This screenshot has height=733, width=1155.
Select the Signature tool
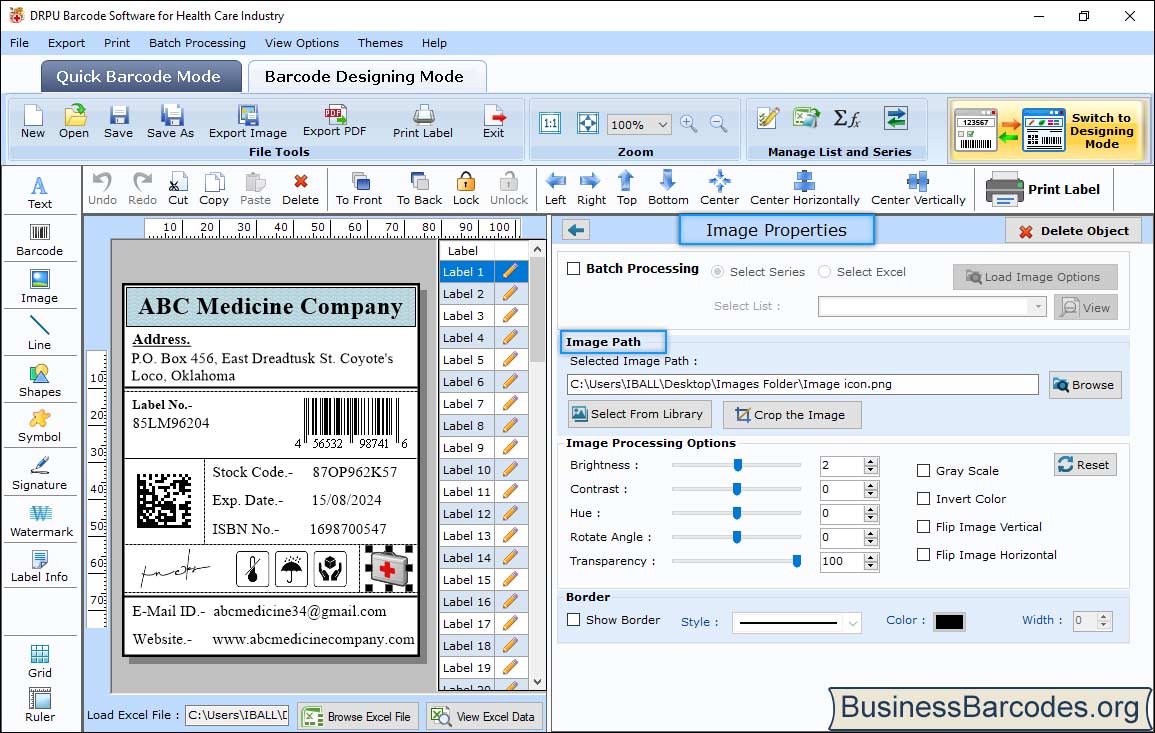(x=40, y=474)
